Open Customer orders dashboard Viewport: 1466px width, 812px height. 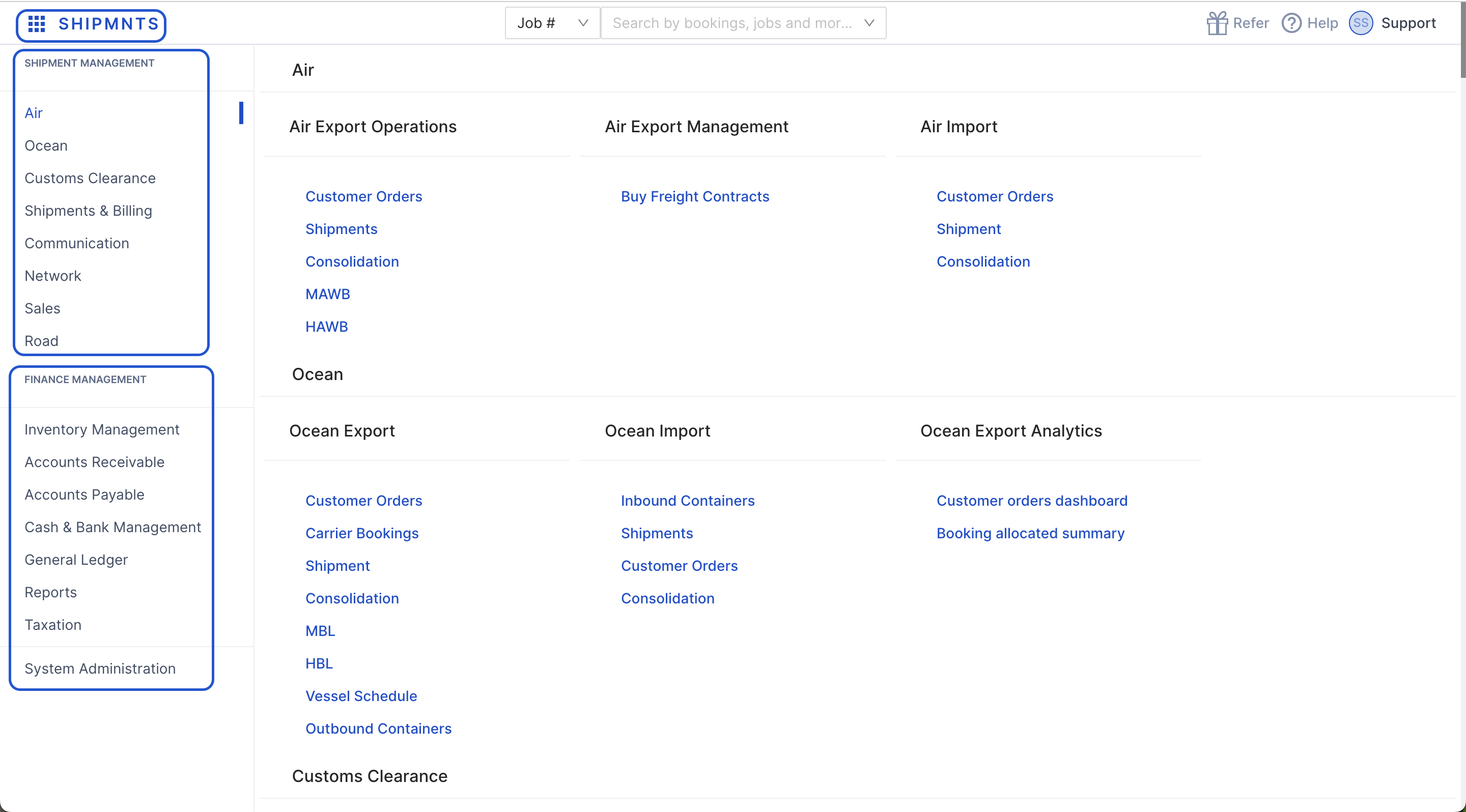click(x=1032, y=501)
